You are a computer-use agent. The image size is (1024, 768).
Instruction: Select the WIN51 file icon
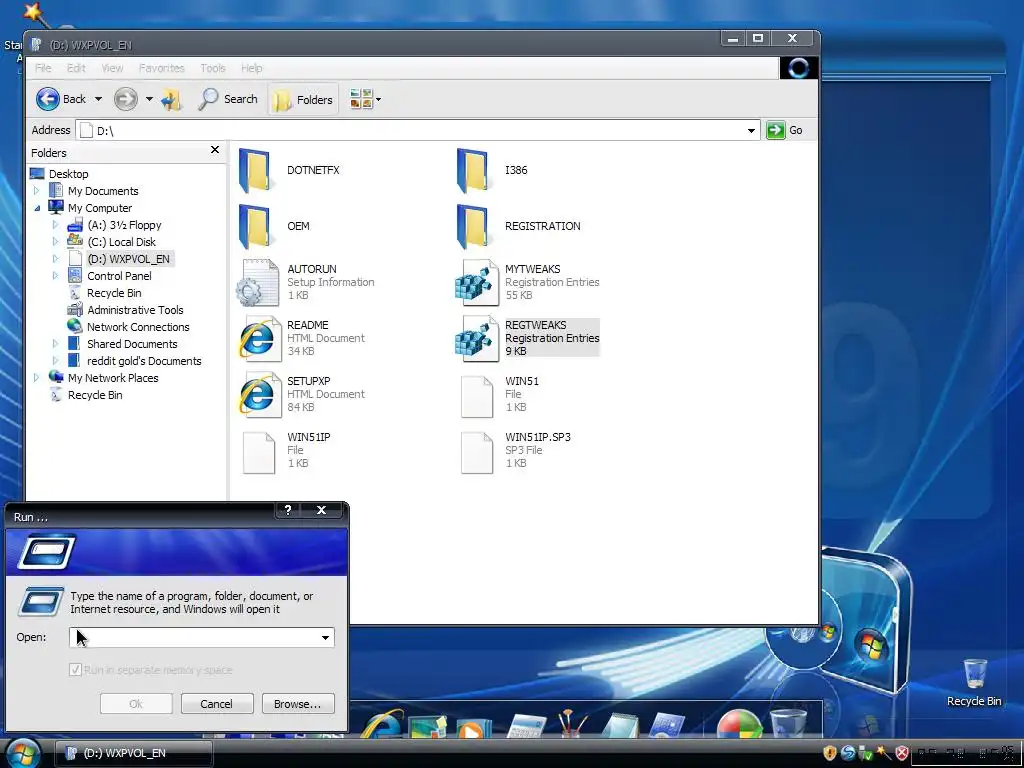coord(477,396)
